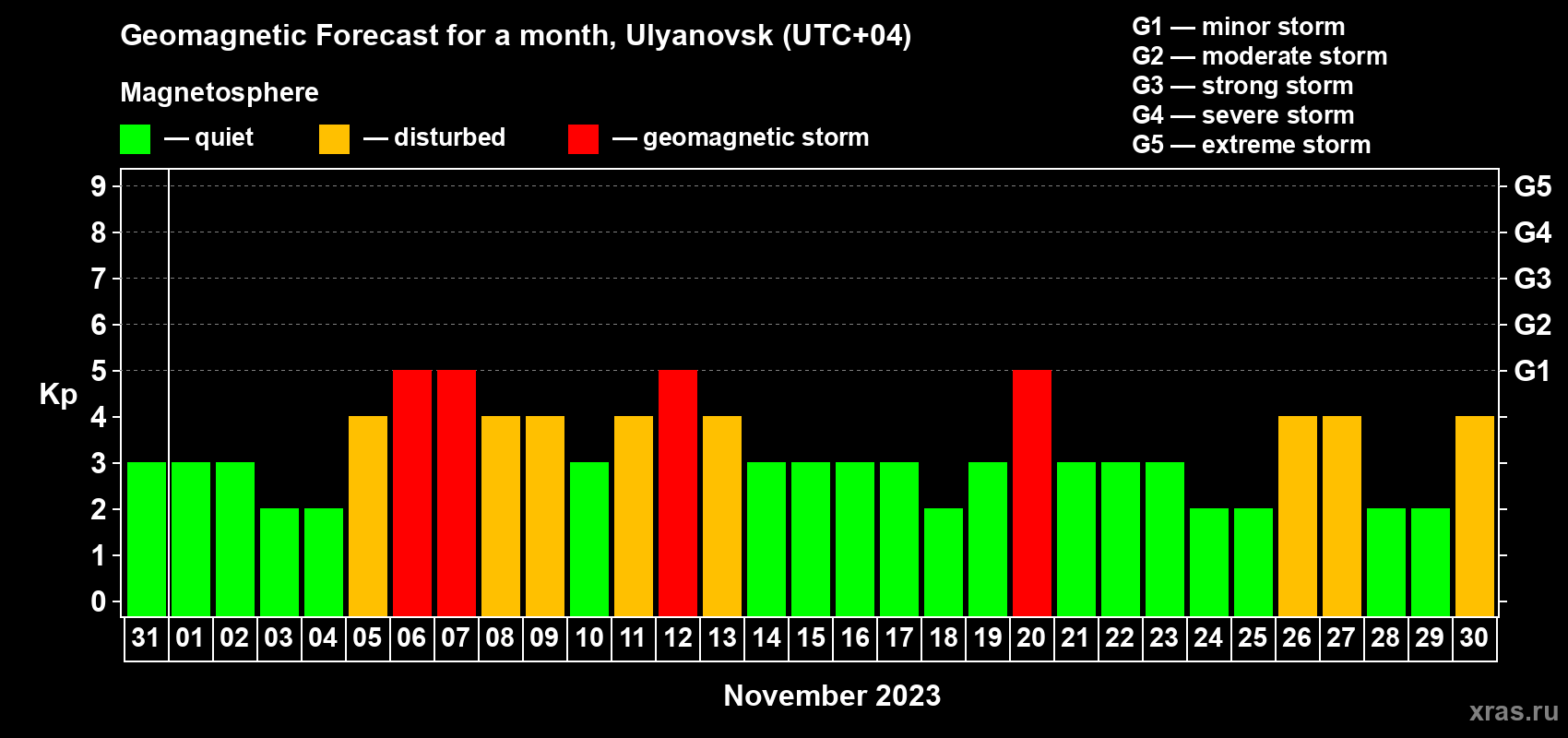Click the green bar for day 14
1568x738 pixels.
(766, 539)
